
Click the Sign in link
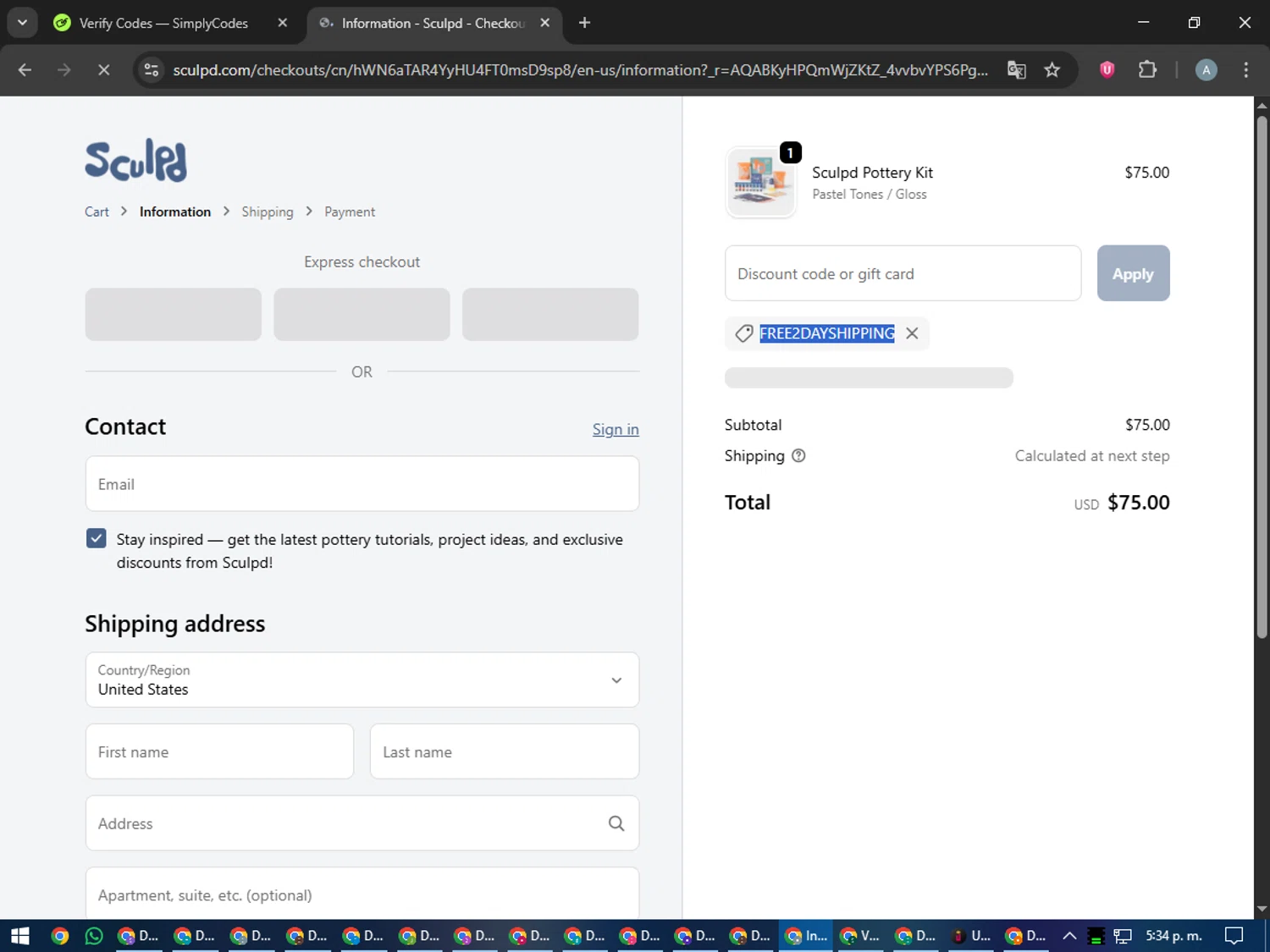click(x=616, y=429)
